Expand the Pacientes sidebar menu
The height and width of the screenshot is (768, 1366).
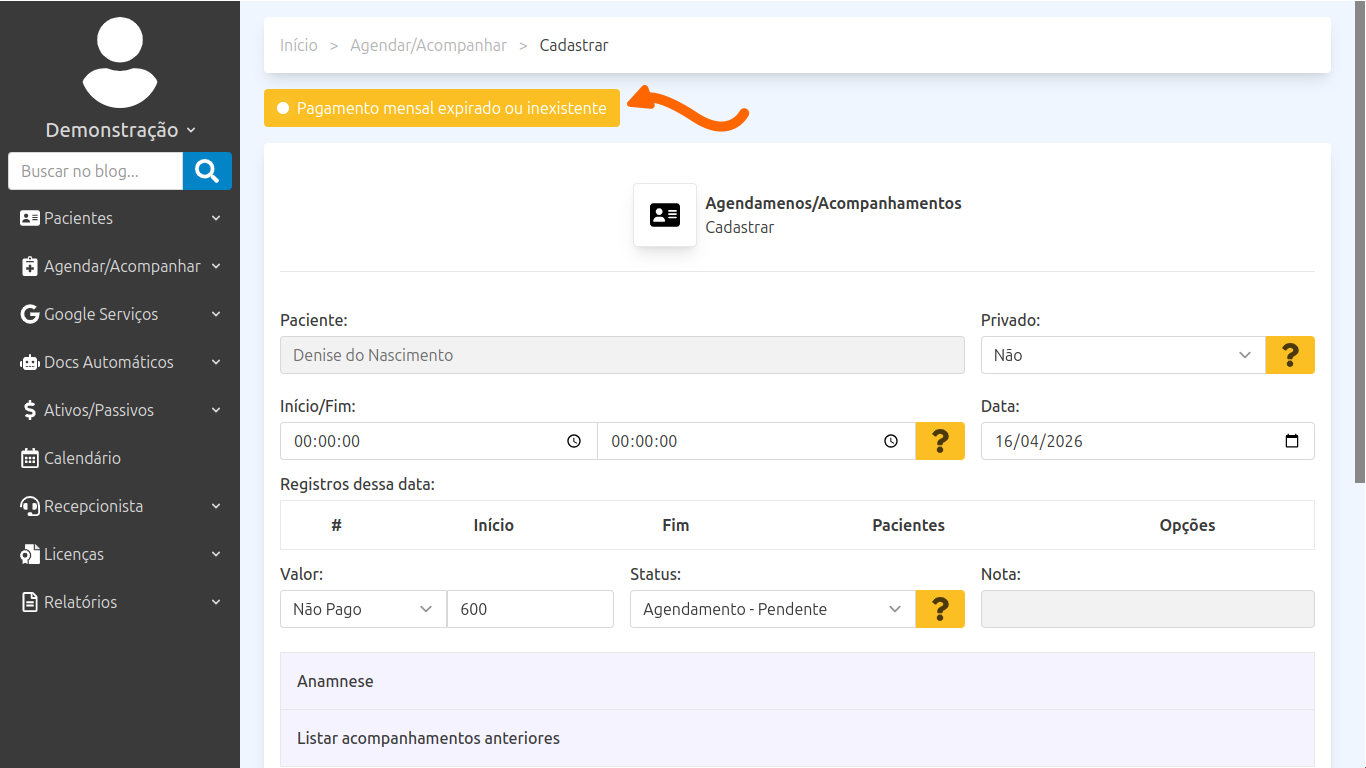coord(120,218)
